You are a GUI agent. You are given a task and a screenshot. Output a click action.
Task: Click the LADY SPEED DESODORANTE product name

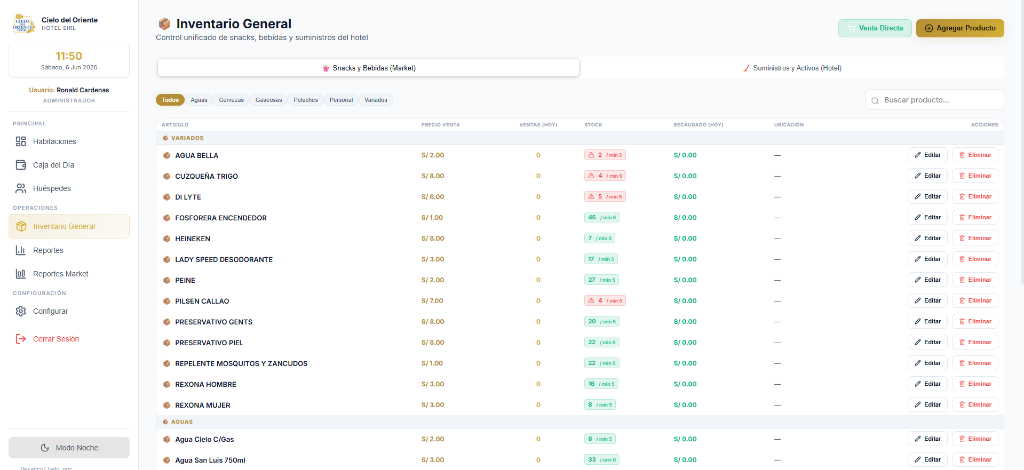pos(224,260)
